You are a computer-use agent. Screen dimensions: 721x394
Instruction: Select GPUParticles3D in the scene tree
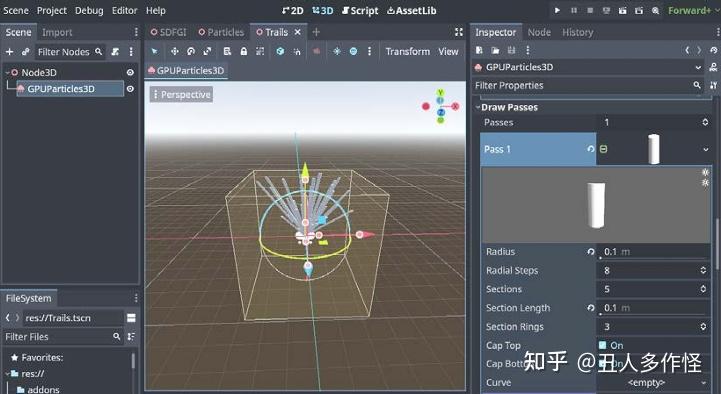[70, 89]
